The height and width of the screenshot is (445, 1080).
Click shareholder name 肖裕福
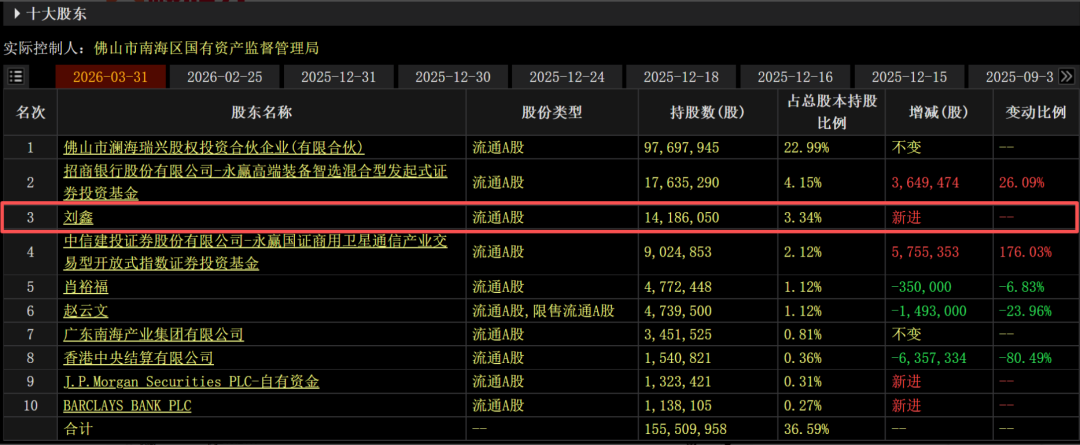tap(85, 288)
